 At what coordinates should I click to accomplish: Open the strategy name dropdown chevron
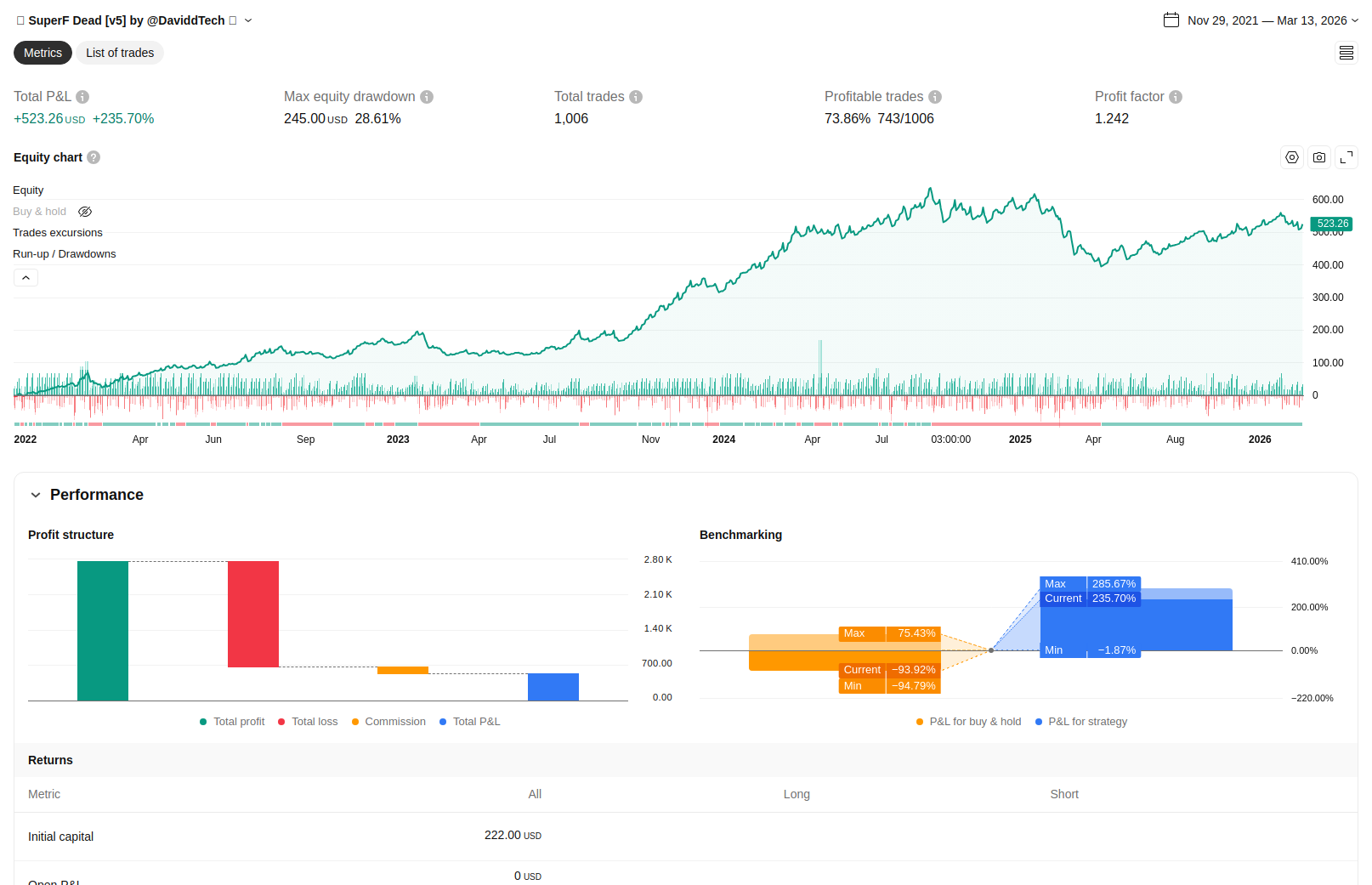point(248,20)
